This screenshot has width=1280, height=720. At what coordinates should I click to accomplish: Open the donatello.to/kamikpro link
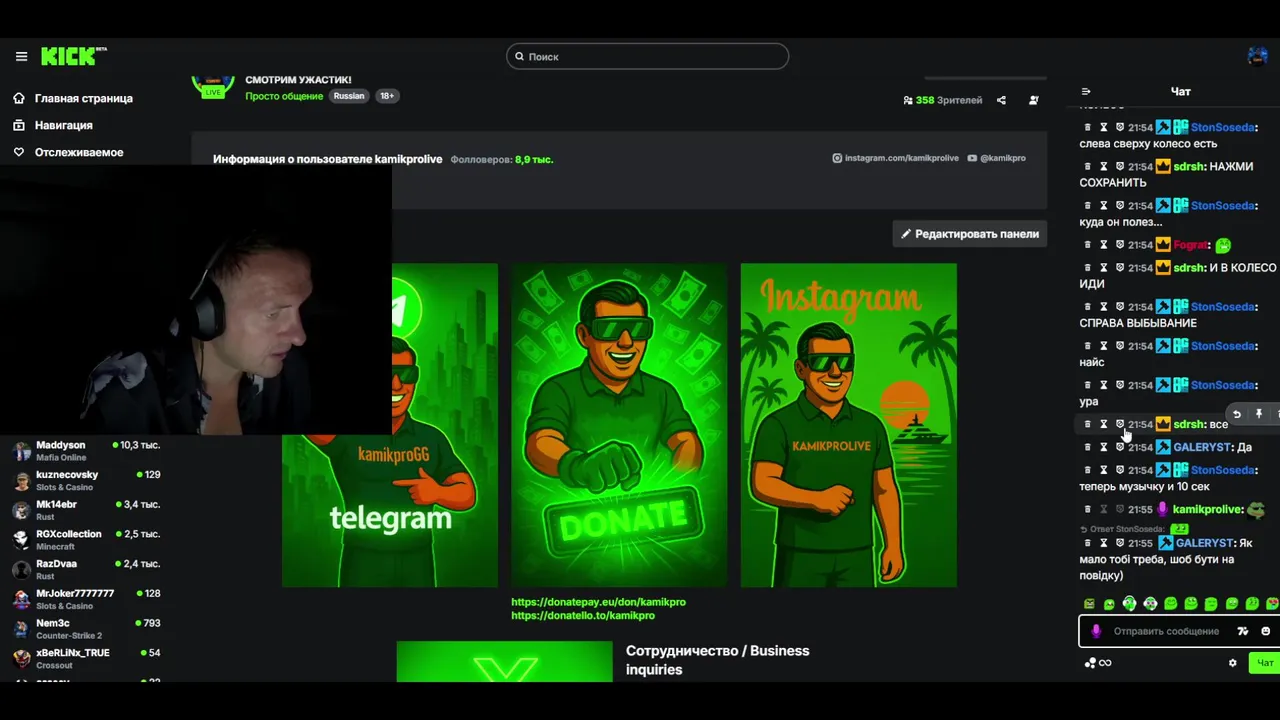click(583, 616)
